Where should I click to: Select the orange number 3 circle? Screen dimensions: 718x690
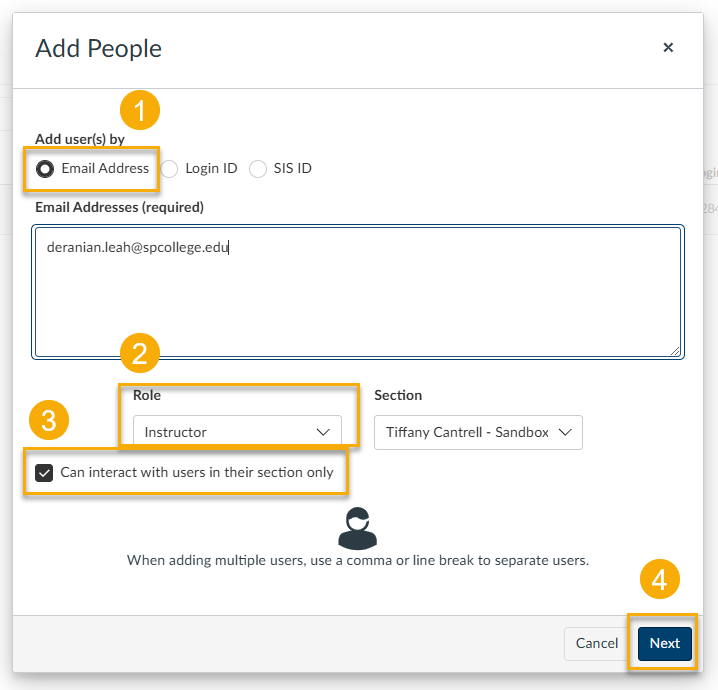coord(49,420)
